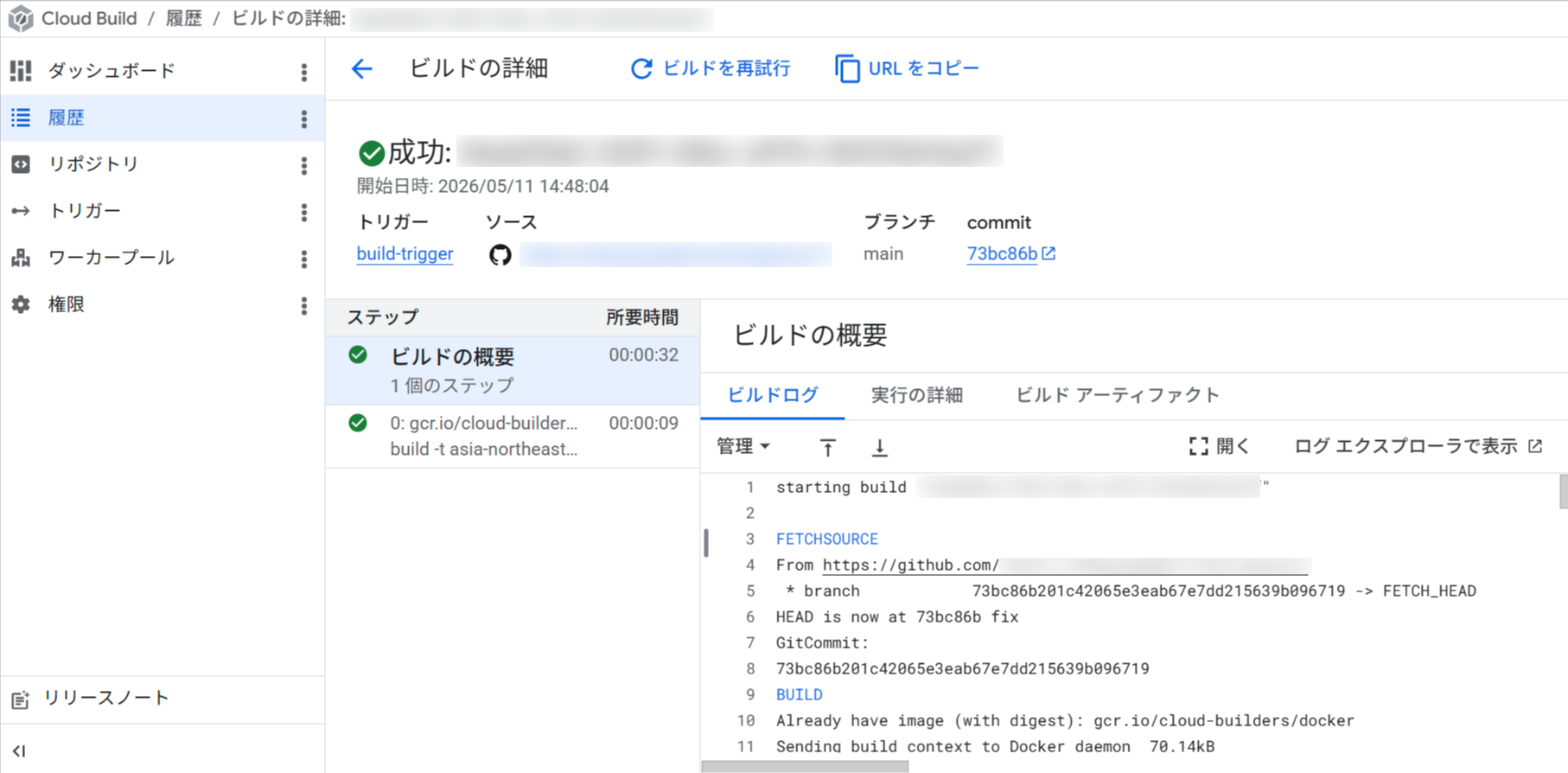The width and height of the screenshot is (1568, 773).
Task: Open the more menu beside ダッシュボード
Action: coord(303,72)
